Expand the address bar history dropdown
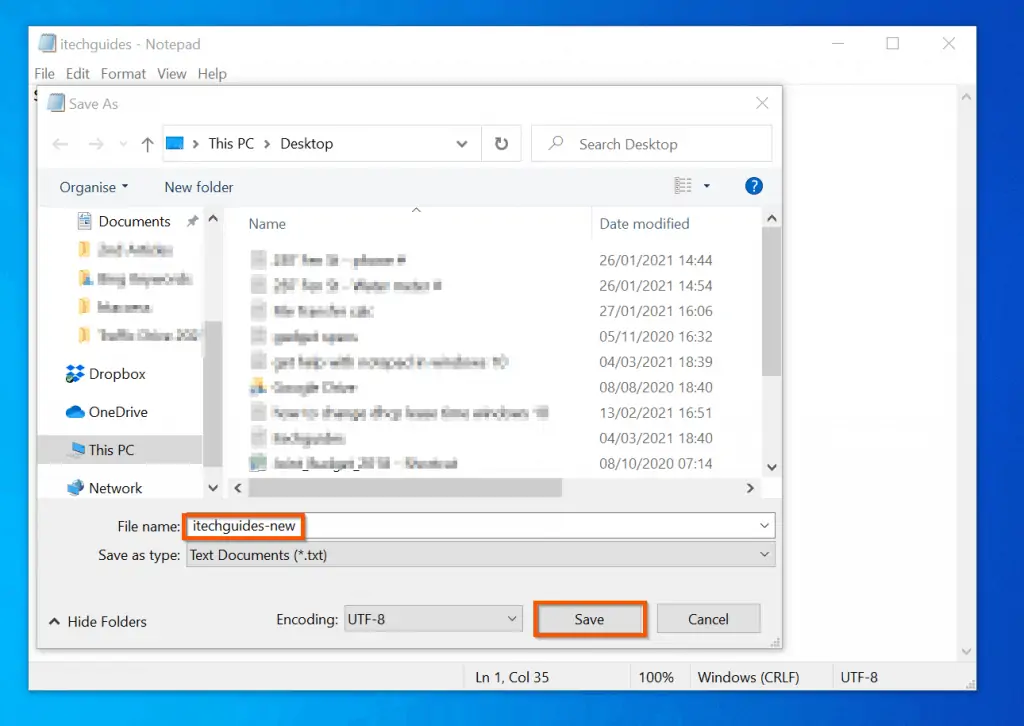1024x726 pixels. coord(462,144)
